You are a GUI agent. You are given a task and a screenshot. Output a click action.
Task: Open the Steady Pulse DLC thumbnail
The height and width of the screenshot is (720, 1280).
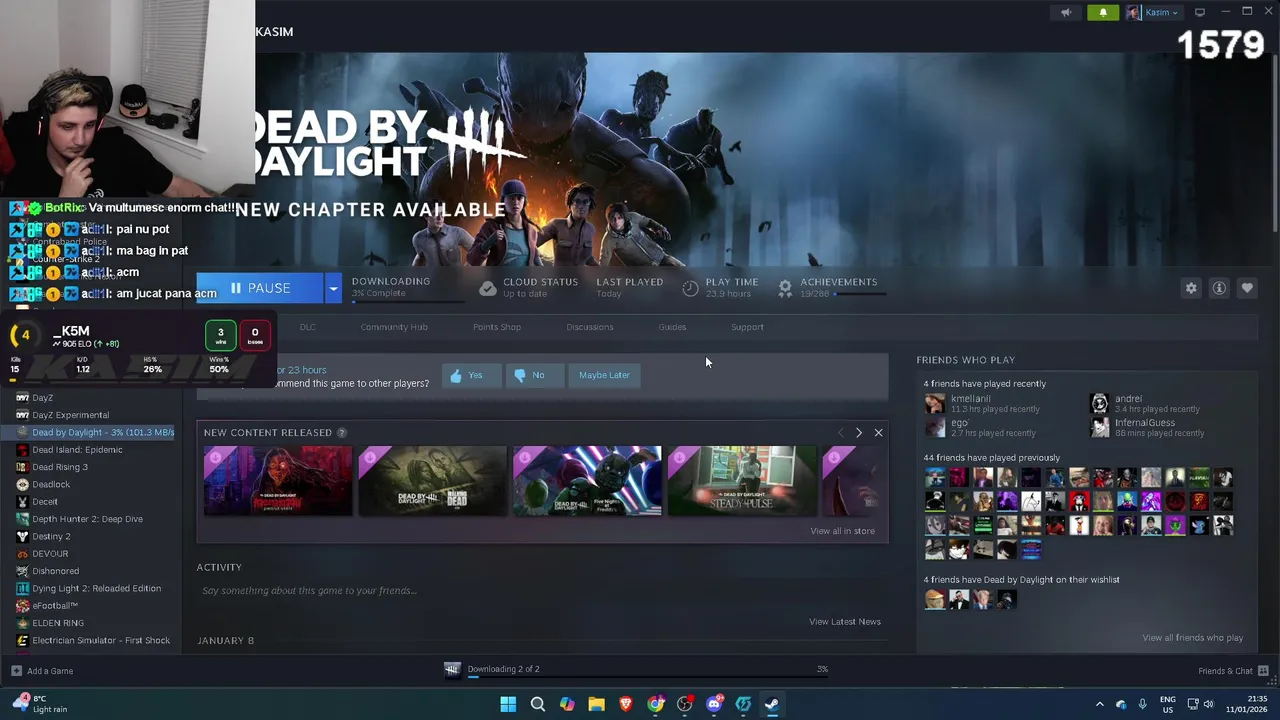742,481
